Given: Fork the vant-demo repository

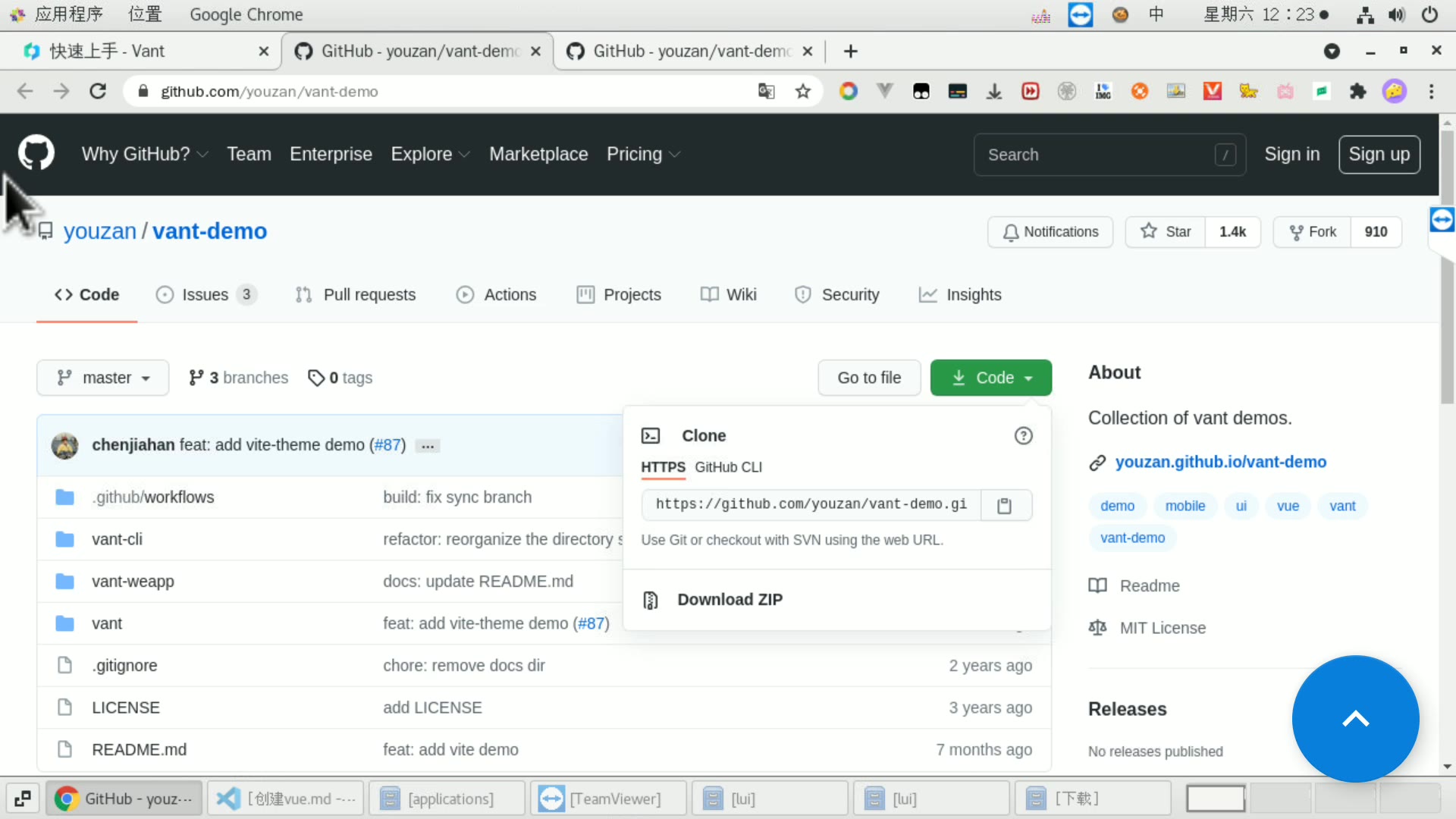Looking at the screenshot, I should coord(1313,232).
